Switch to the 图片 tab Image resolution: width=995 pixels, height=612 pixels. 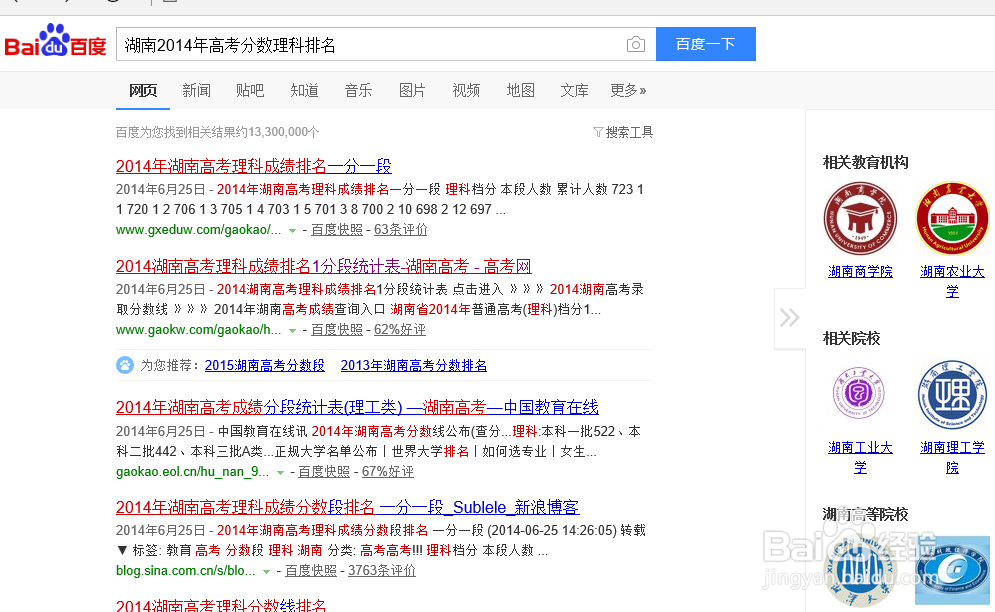point(412,90)
